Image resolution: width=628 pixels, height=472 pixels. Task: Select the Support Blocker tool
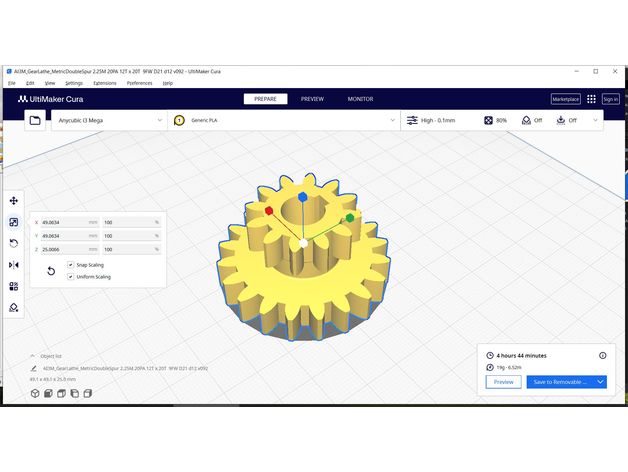click(14, 307)
